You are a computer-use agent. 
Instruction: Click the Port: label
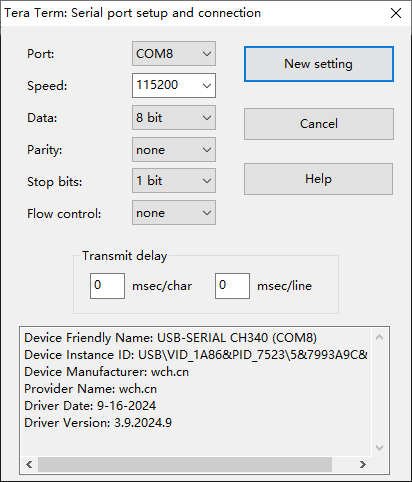pyautogui.click(x=40, y=54)
